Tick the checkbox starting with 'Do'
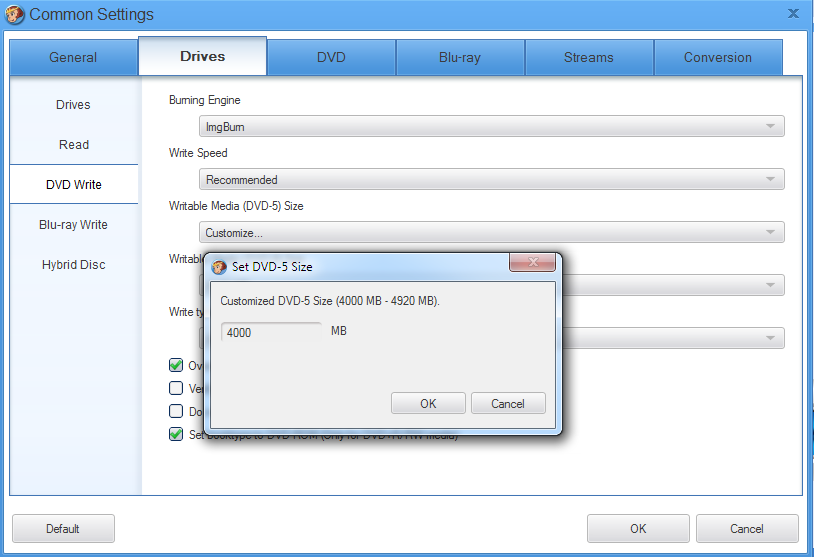The width and height of the screenshot is (814, 557). pos(176,411)
